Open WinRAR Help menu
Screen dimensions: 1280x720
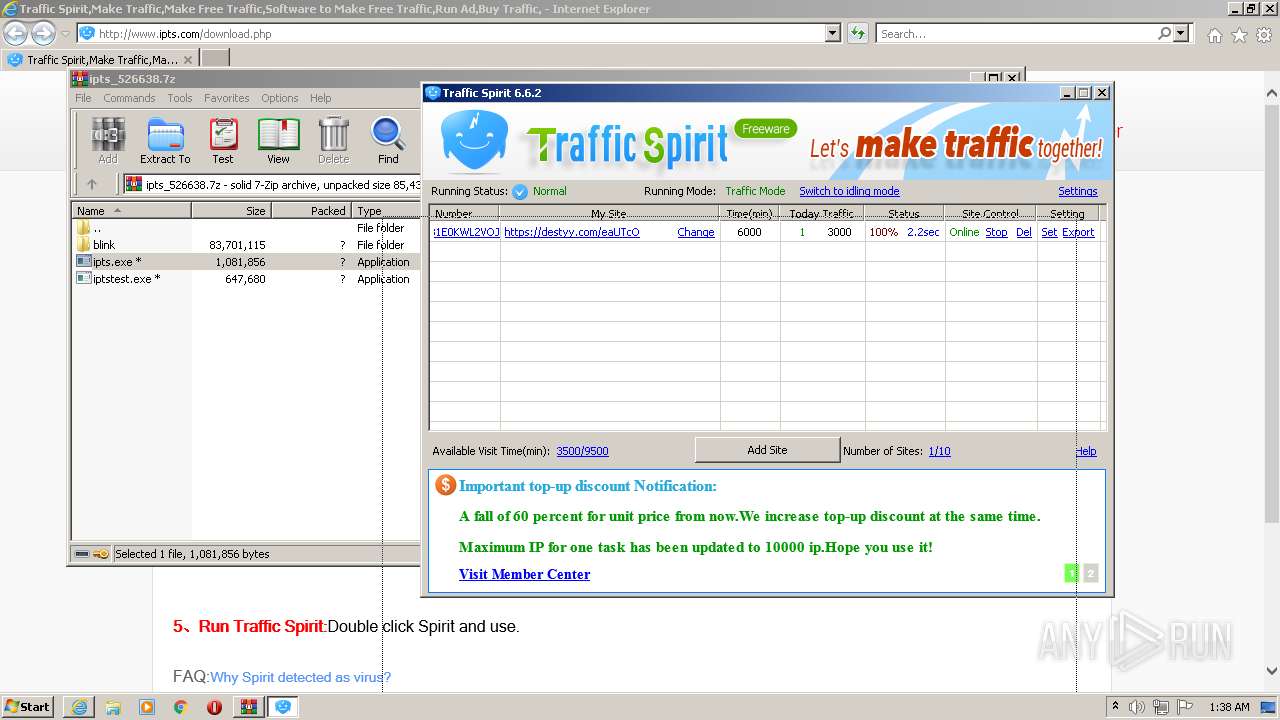coord(320,98)
